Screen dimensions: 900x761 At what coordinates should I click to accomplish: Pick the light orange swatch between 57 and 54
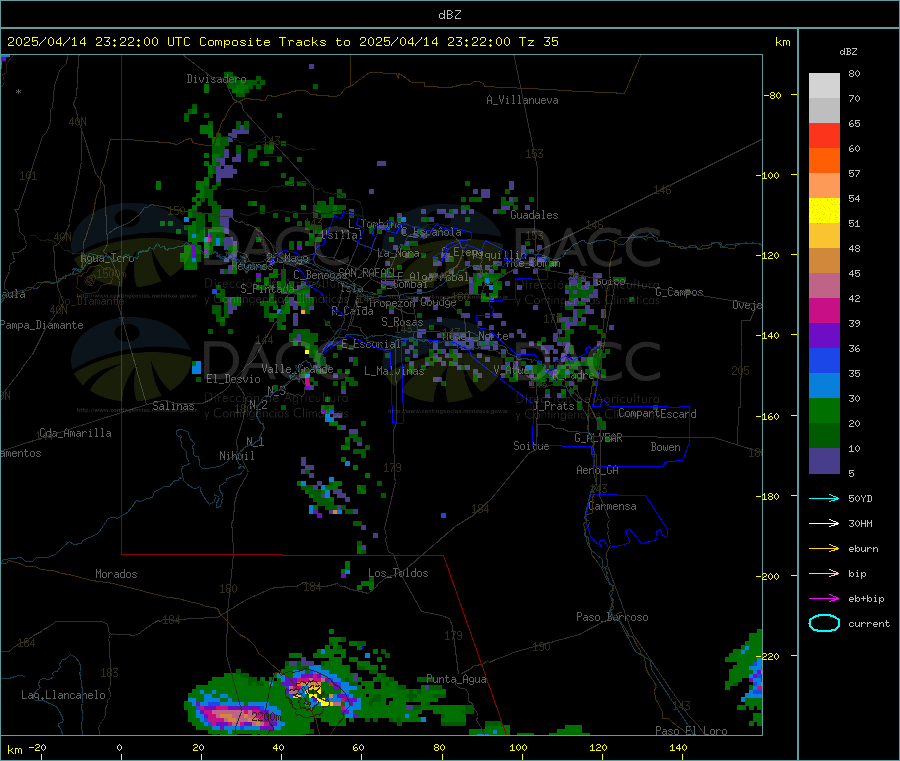coord(824,185)
